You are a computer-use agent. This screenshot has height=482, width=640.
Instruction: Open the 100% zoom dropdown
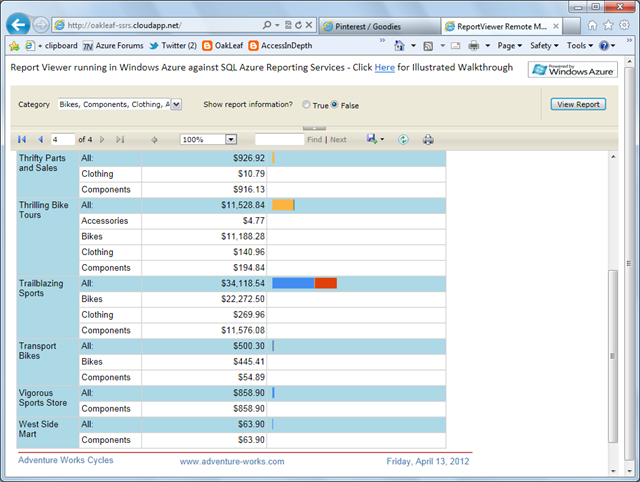[231, 140]
